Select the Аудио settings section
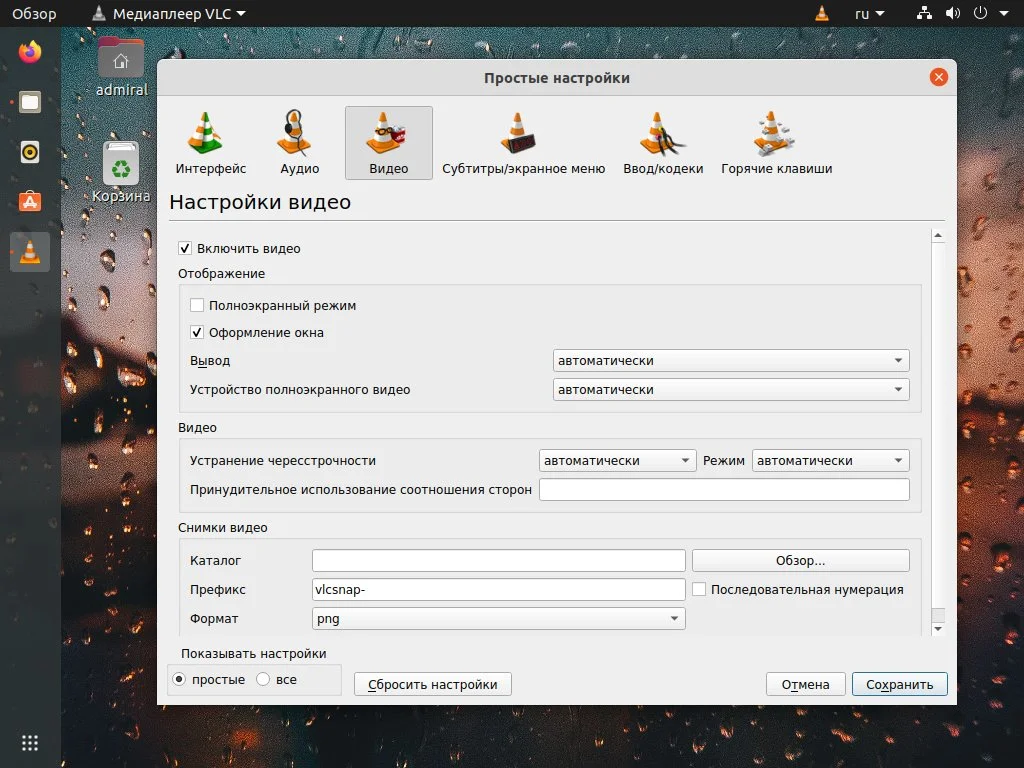 click(297, 140)
